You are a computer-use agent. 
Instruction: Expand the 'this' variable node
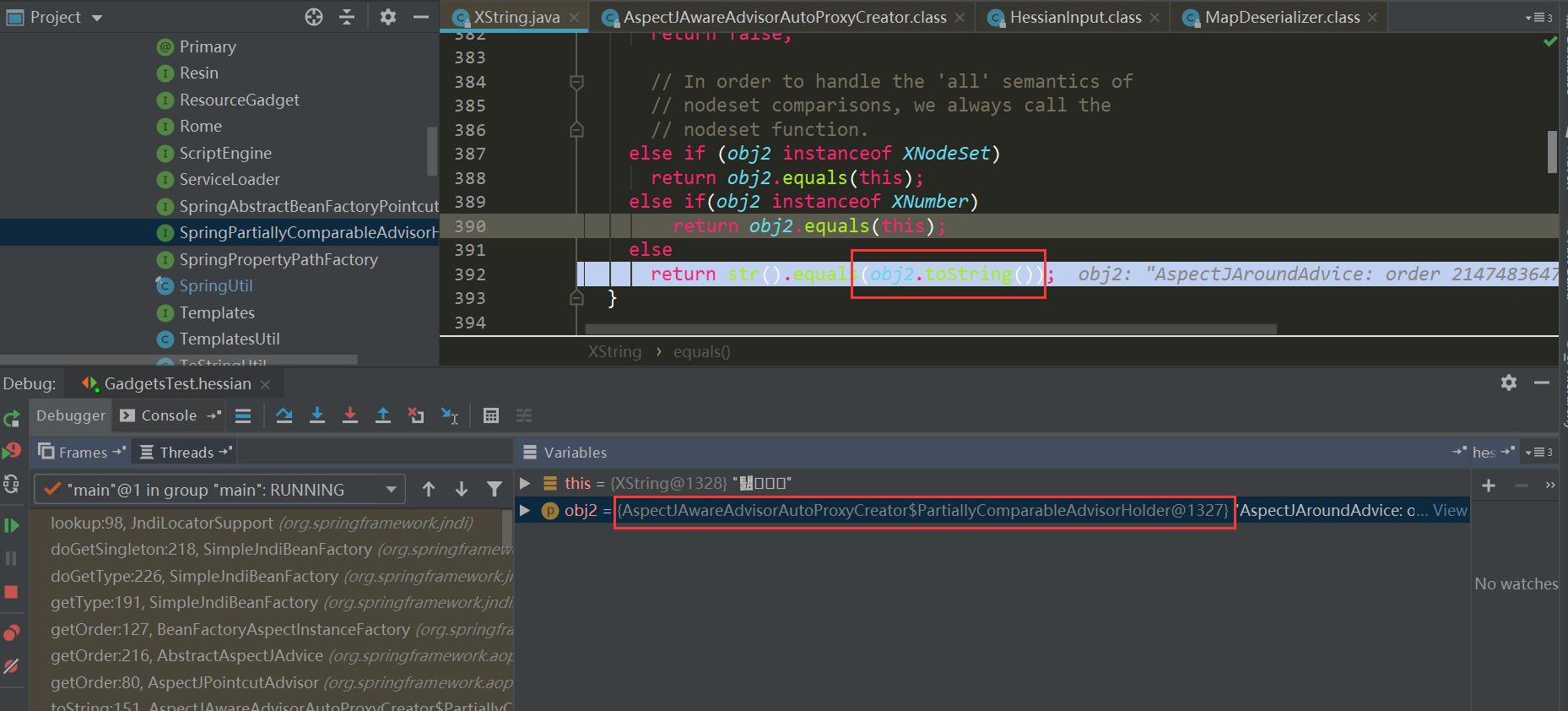(525, 483)
